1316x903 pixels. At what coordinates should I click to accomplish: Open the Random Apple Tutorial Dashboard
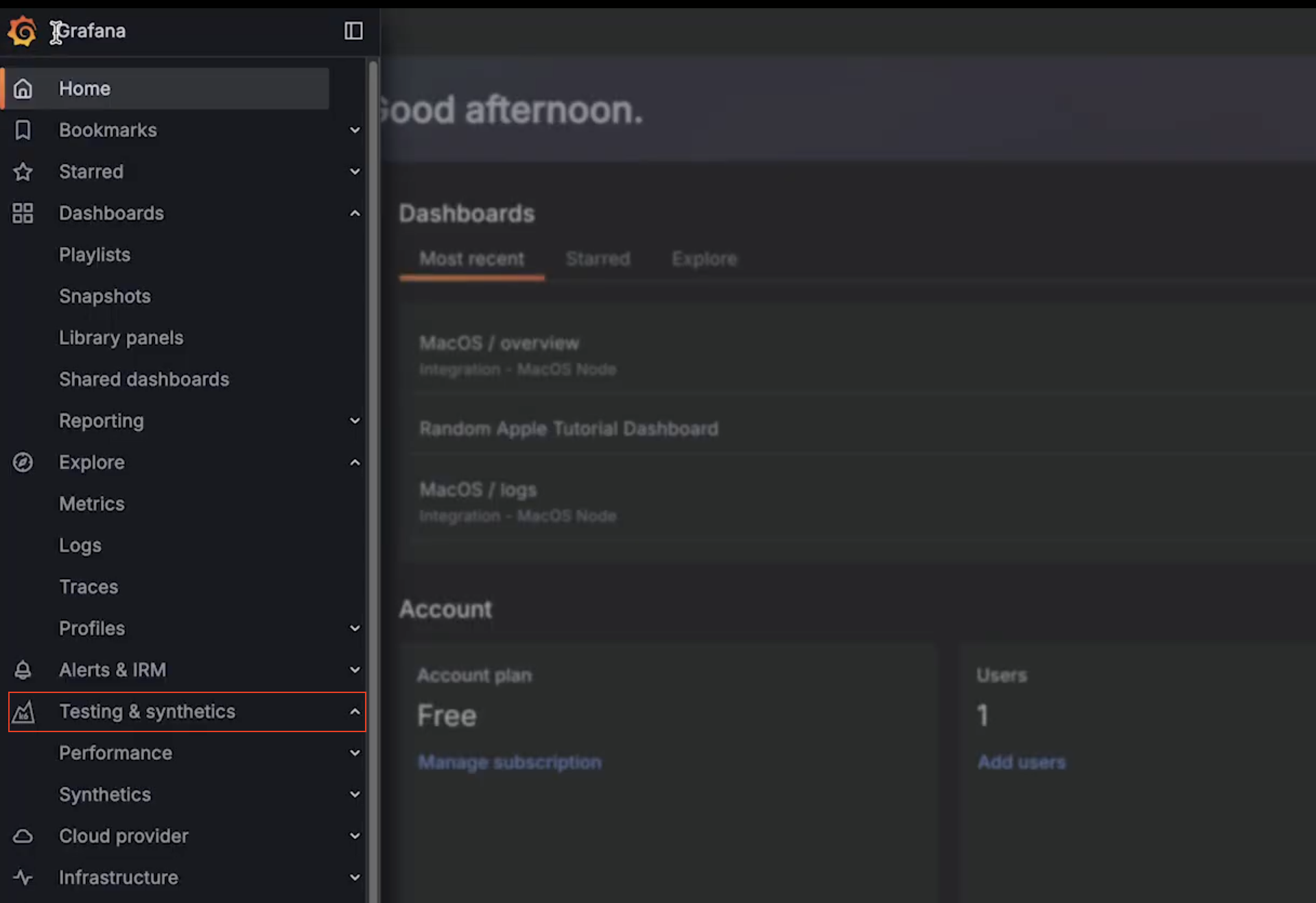pos(569,428)
